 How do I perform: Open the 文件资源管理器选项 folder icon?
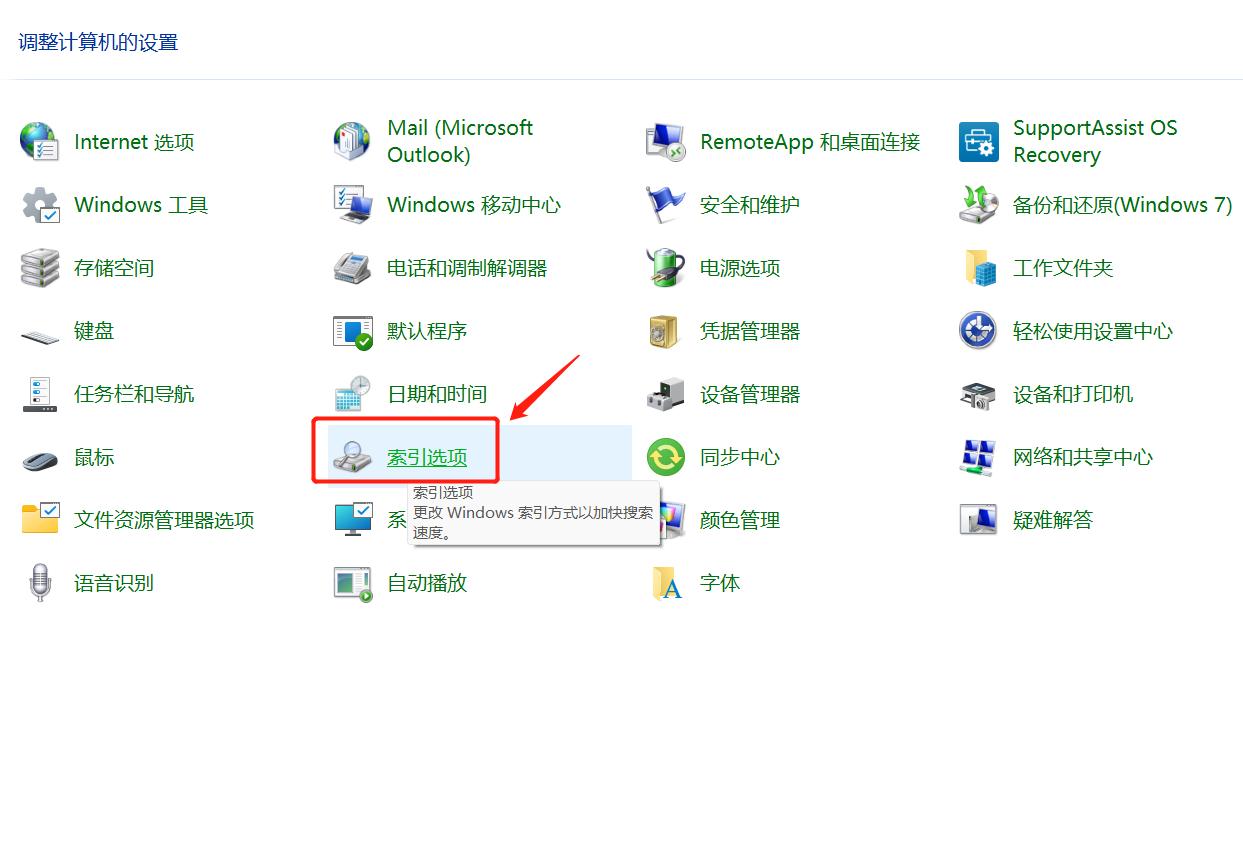tap(39, 520)
